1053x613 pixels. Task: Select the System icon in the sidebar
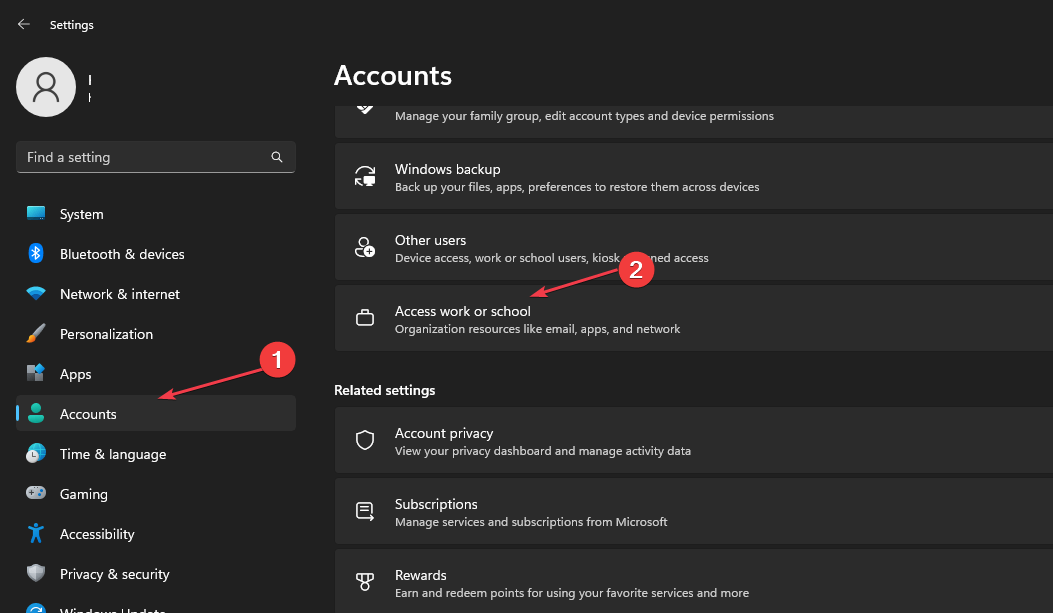(x=36, y=213)
